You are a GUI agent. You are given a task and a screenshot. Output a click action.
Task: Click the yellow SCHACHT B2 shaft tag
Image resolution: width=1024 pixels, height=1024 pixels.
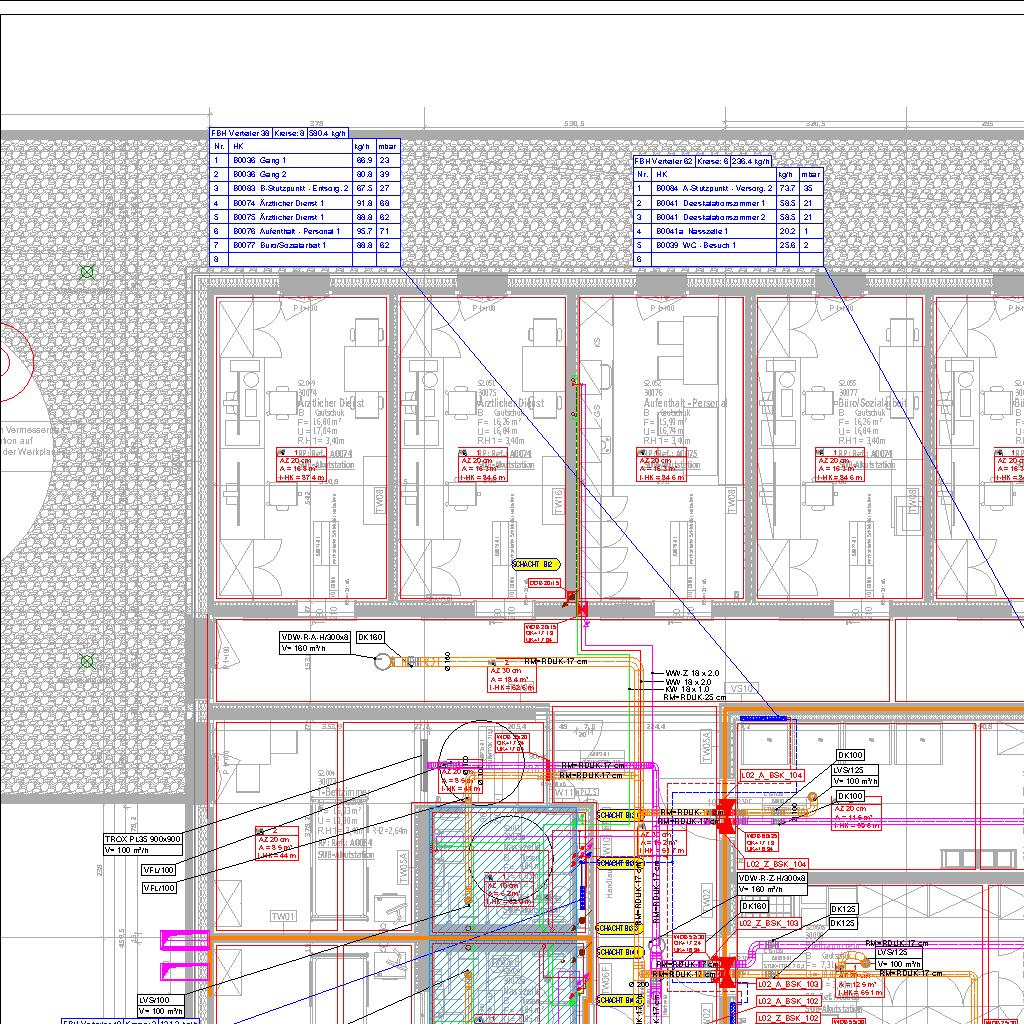[x=533, y=564]
